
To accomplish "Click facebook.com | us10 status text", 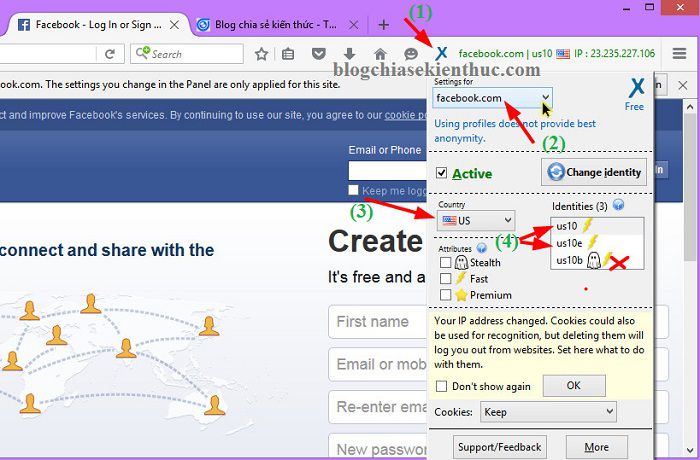I will [x=505, y=54].
